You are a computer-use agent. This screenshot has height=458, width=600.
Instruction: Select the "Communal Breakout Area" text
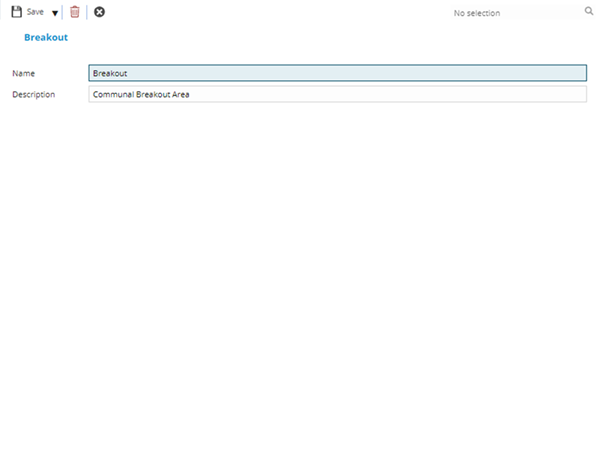pyautogui.click(x=141, y=94)
